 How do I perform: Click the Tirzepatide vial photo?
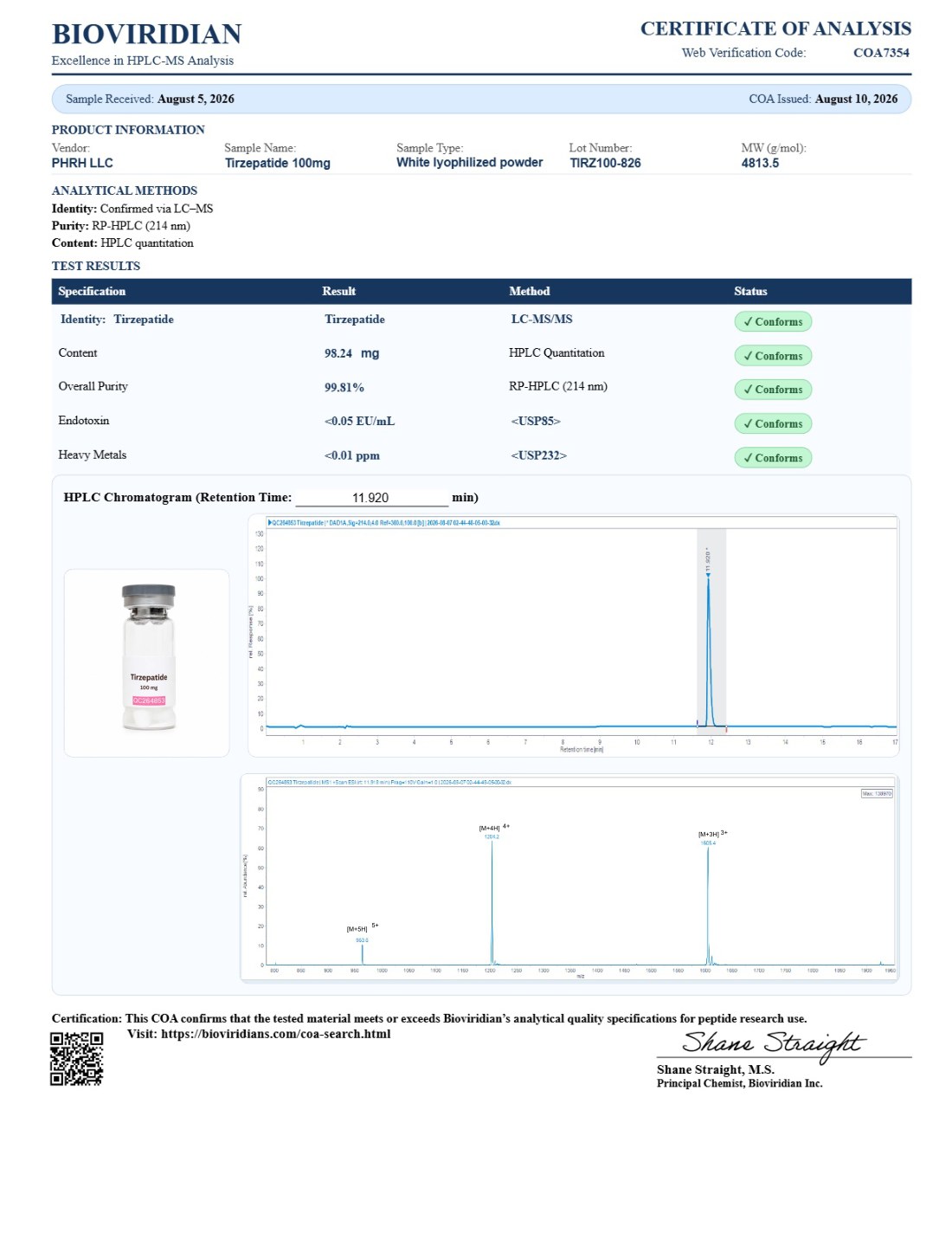click(x=149, y=658)
